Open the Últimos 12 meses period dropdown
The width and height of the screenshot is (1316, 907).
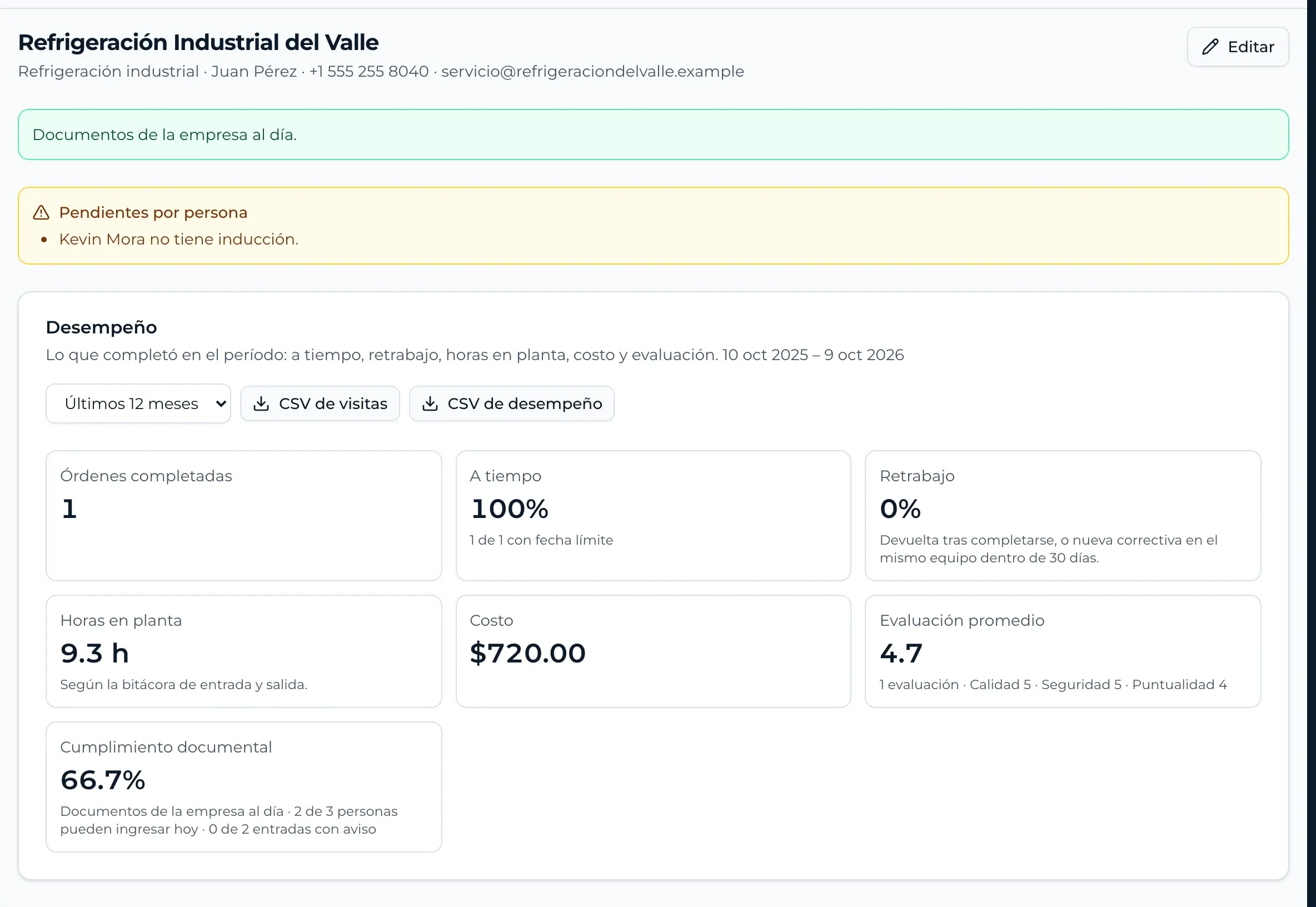[x=138, y=403]
